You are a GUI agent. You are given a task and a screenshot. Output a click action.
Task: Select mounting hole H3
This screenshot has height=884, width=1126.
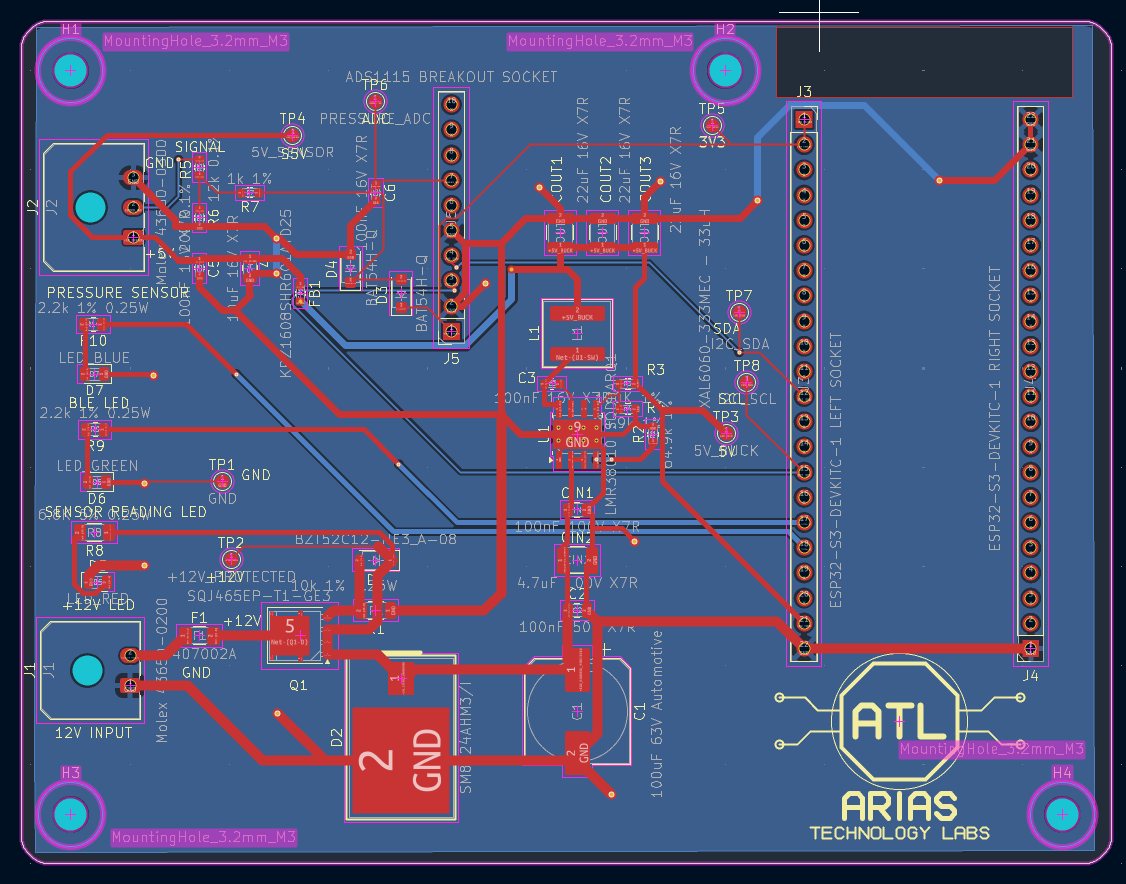click(70, 814)
